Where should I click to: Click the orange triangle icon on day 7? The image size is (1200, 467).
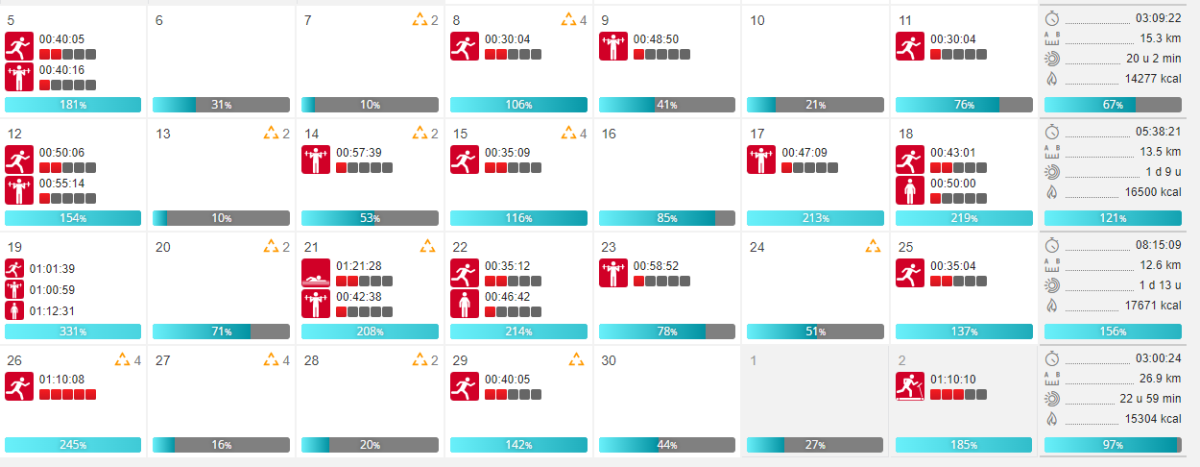420,20
